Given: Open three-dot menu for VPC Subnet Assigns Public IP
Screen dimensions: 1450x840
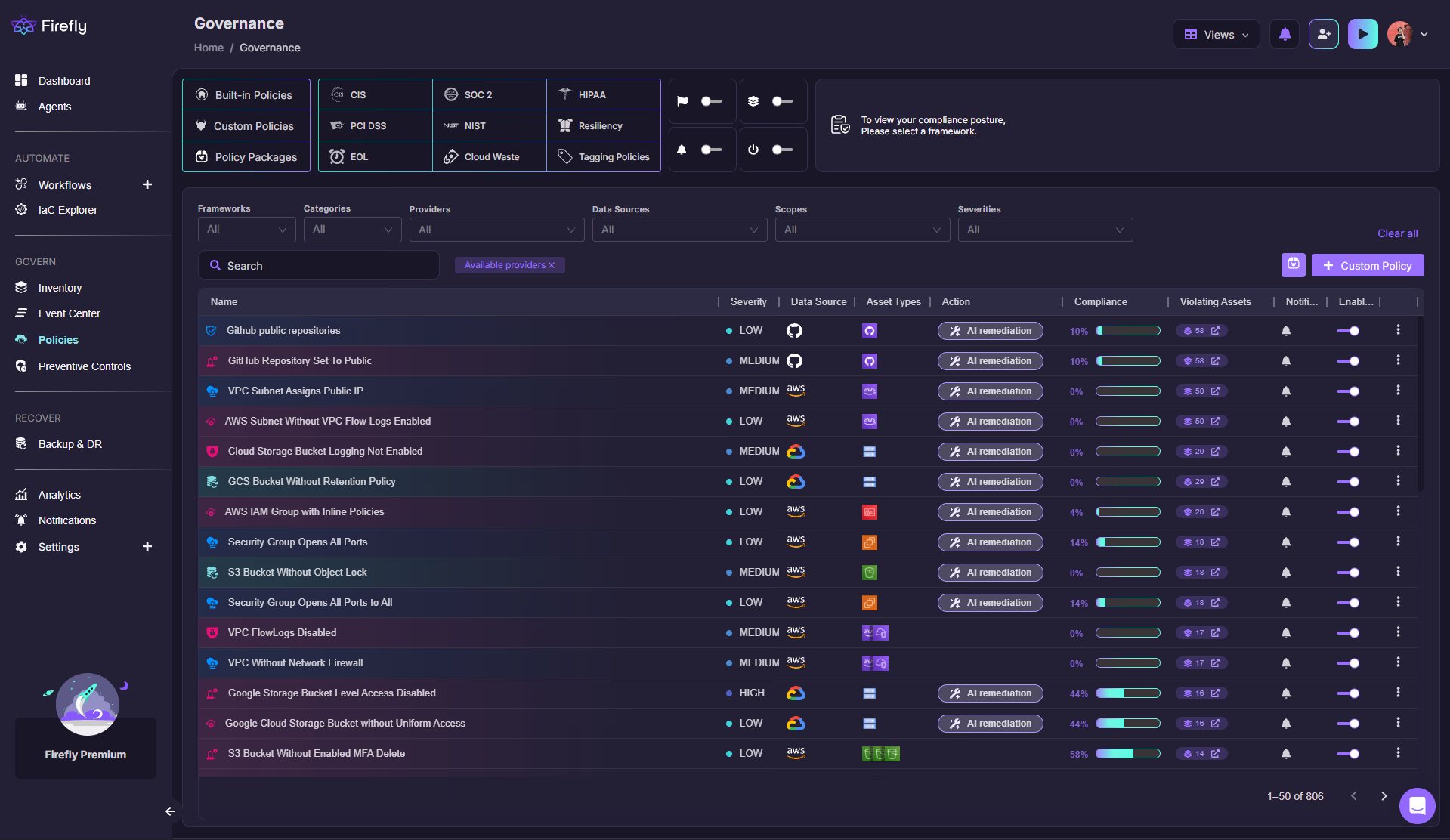Looking at the screenshot, I should [1398, 391].
